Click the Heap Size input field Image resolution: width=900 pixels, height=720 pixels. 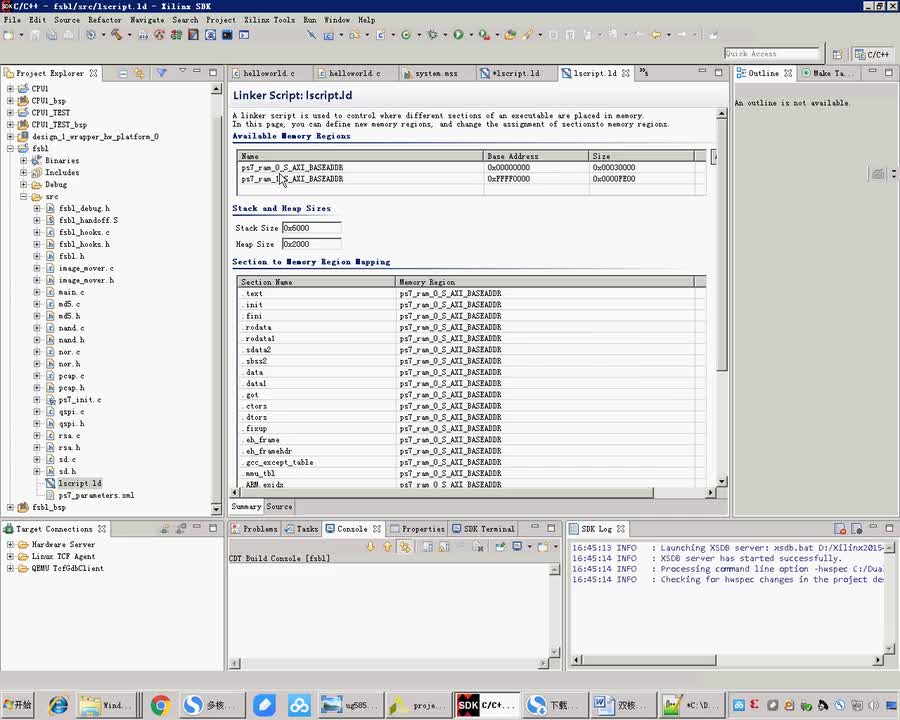[312, 244]
